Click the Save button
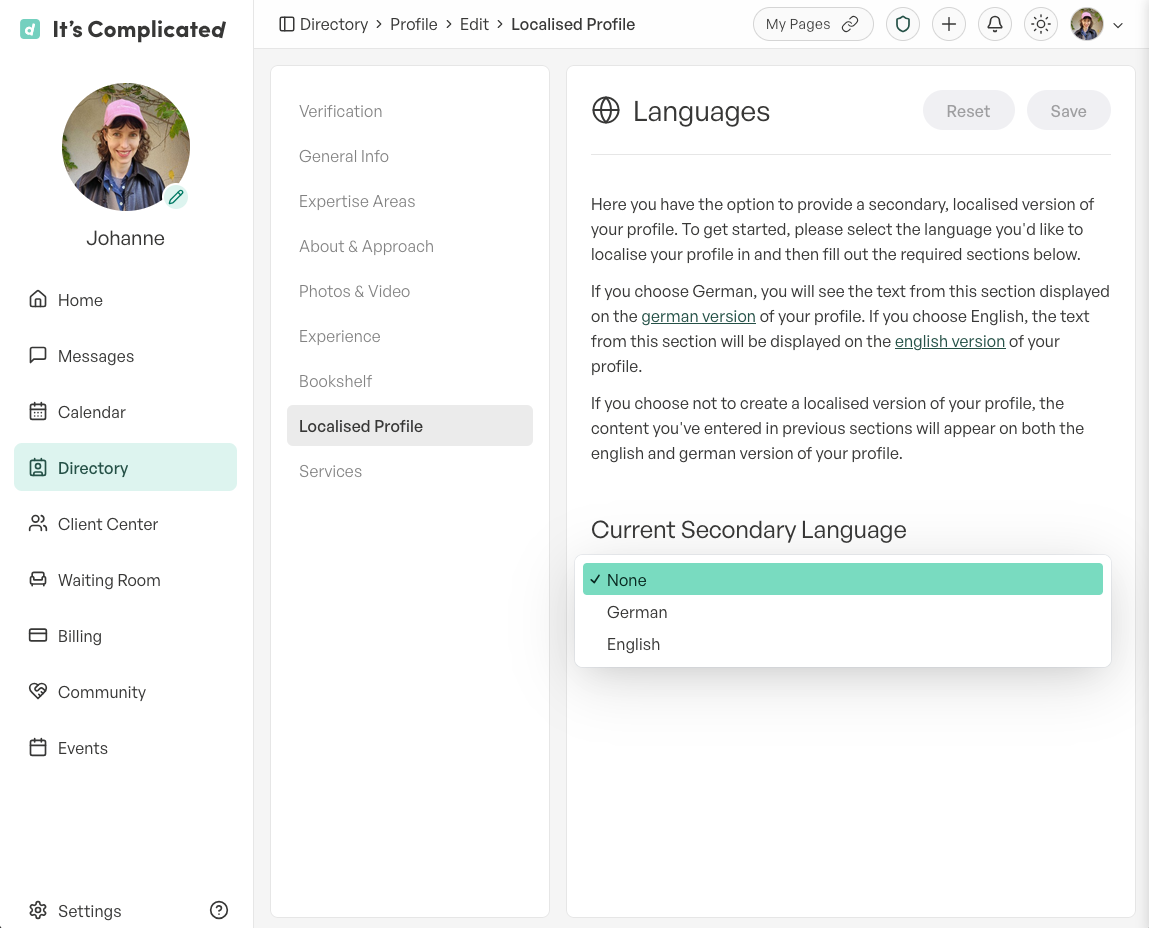Screen dimensions: 1149x928 [x=1068, y=111]
